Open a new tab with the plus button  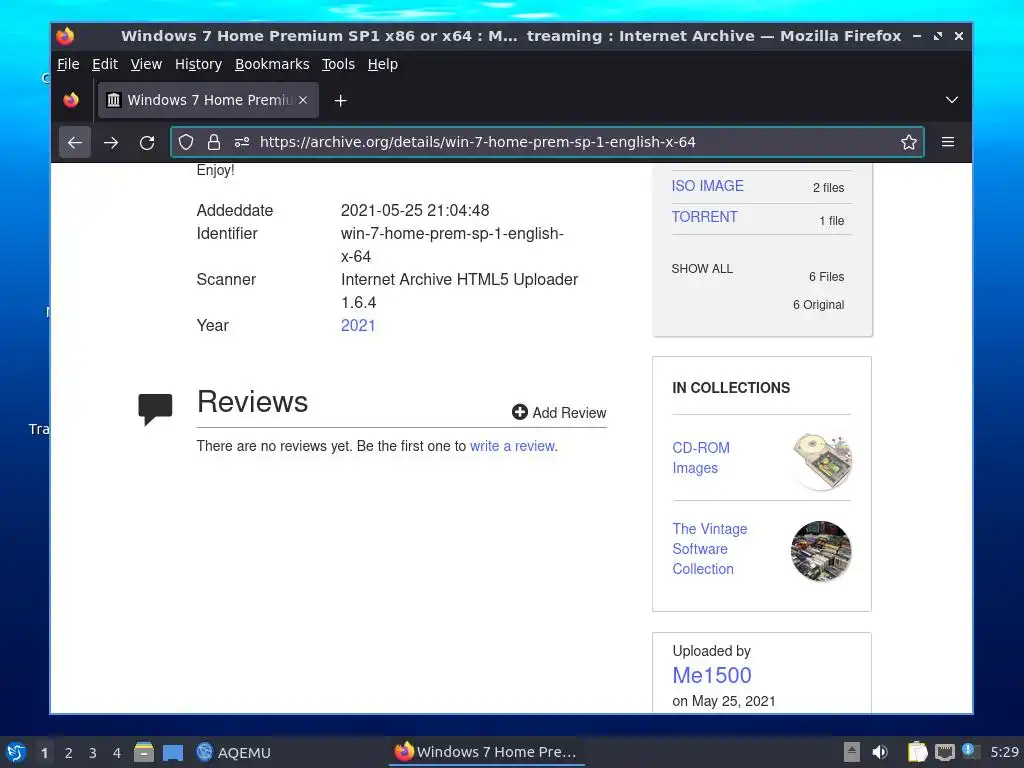pyautogui.click(x=340, y=101)
